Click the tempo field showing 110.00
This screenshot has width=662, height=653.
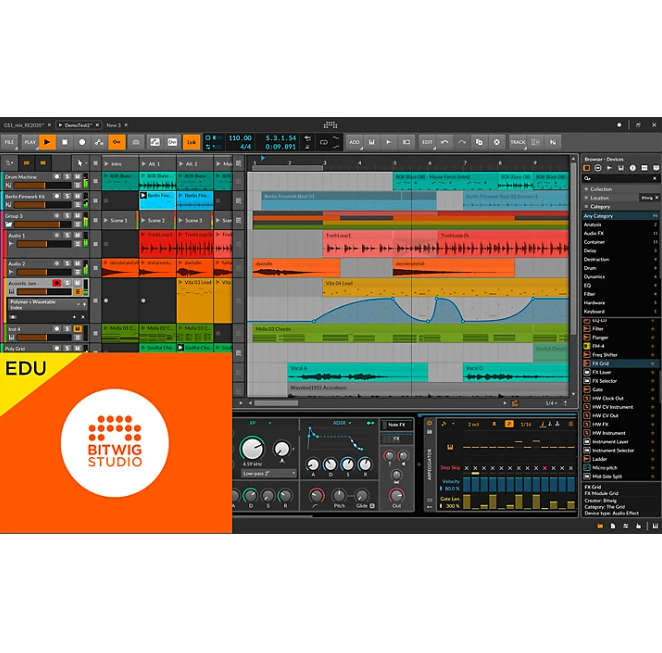coord(240,138)
